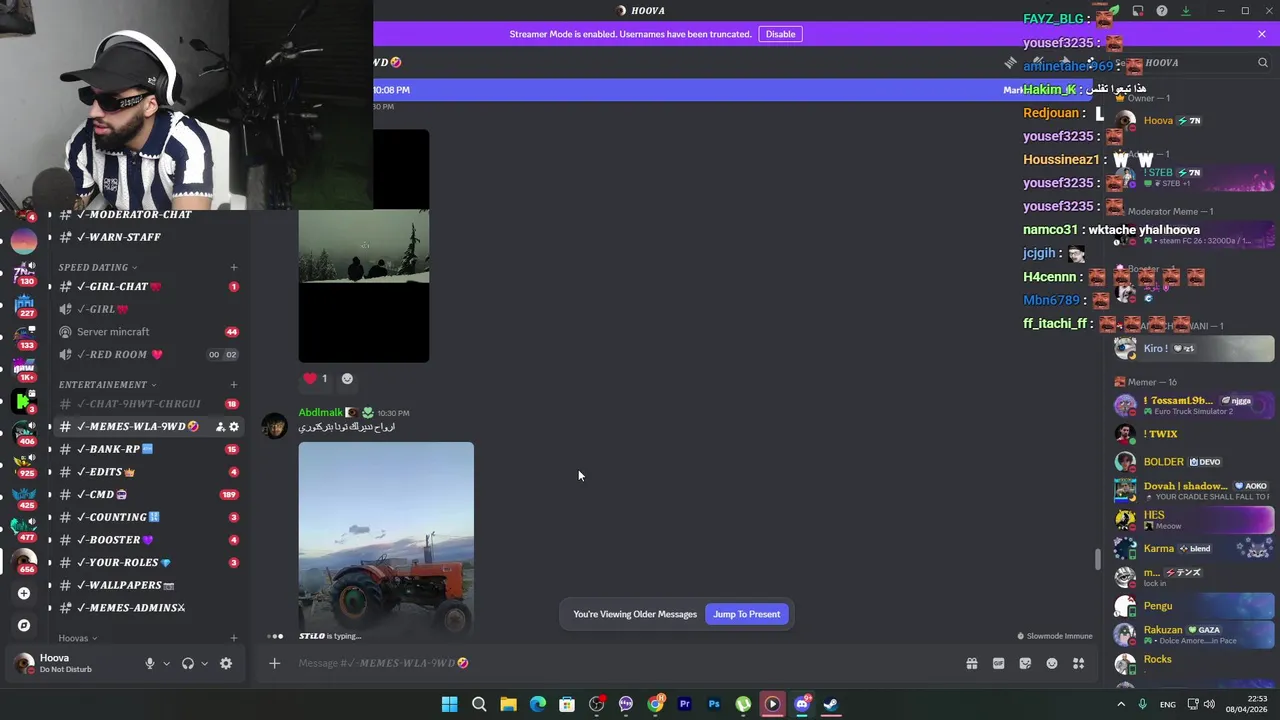Open the Help question mark icon
This screenshot has height=720, width=1280.
[1161, 11]
